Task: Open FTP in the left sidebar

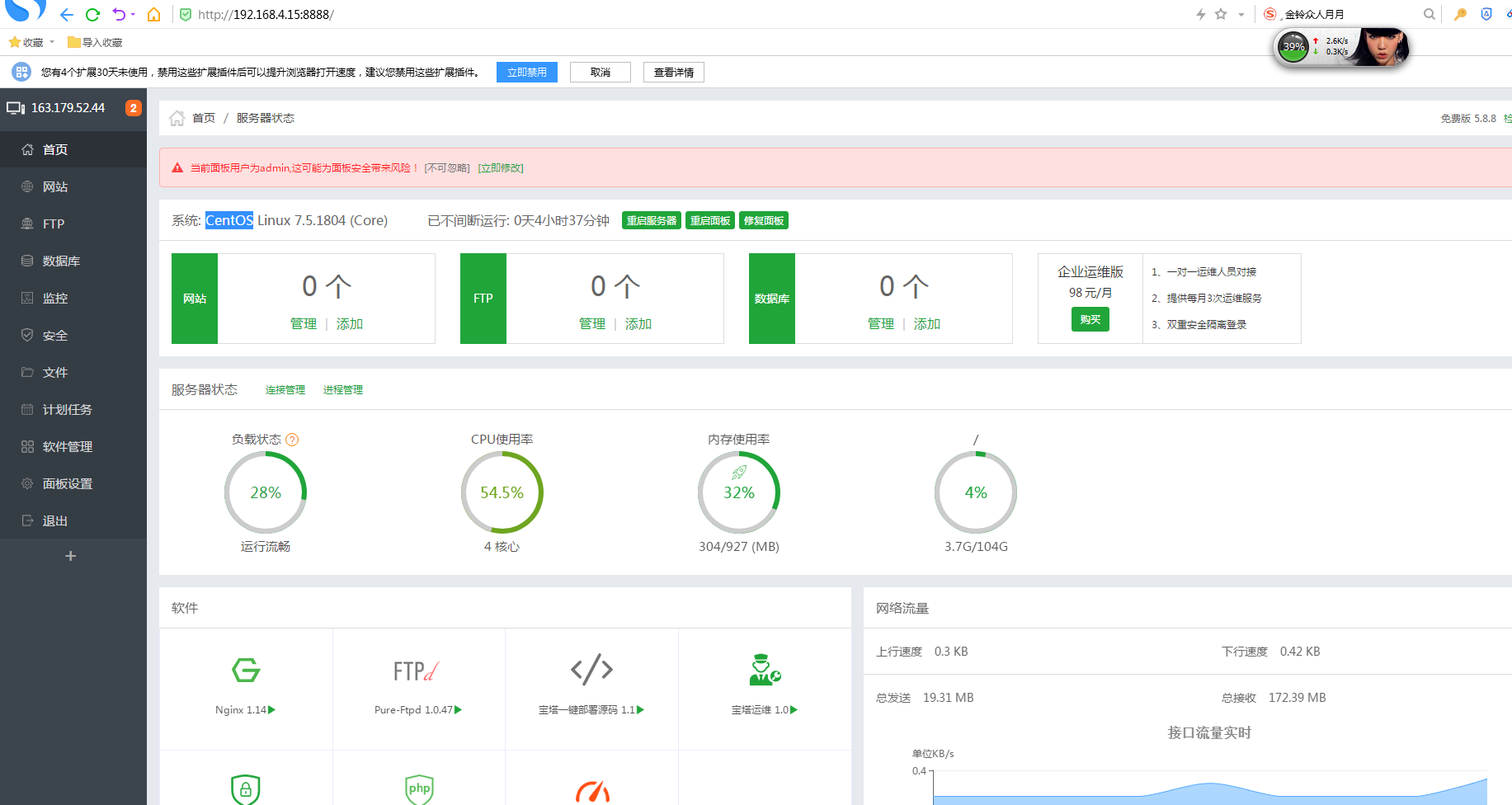Action: (x=73, y=224)
